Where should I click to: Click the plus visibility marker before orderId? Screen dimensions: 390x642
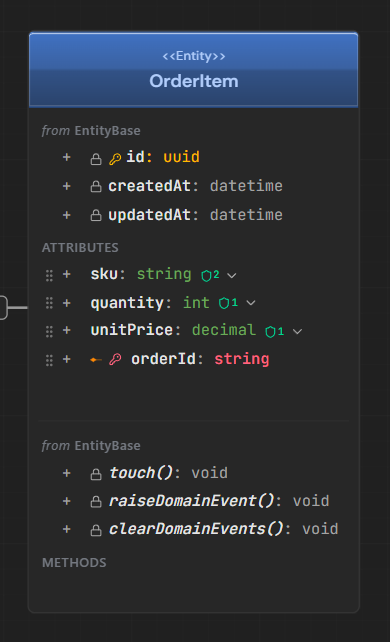tap(67, 359)
